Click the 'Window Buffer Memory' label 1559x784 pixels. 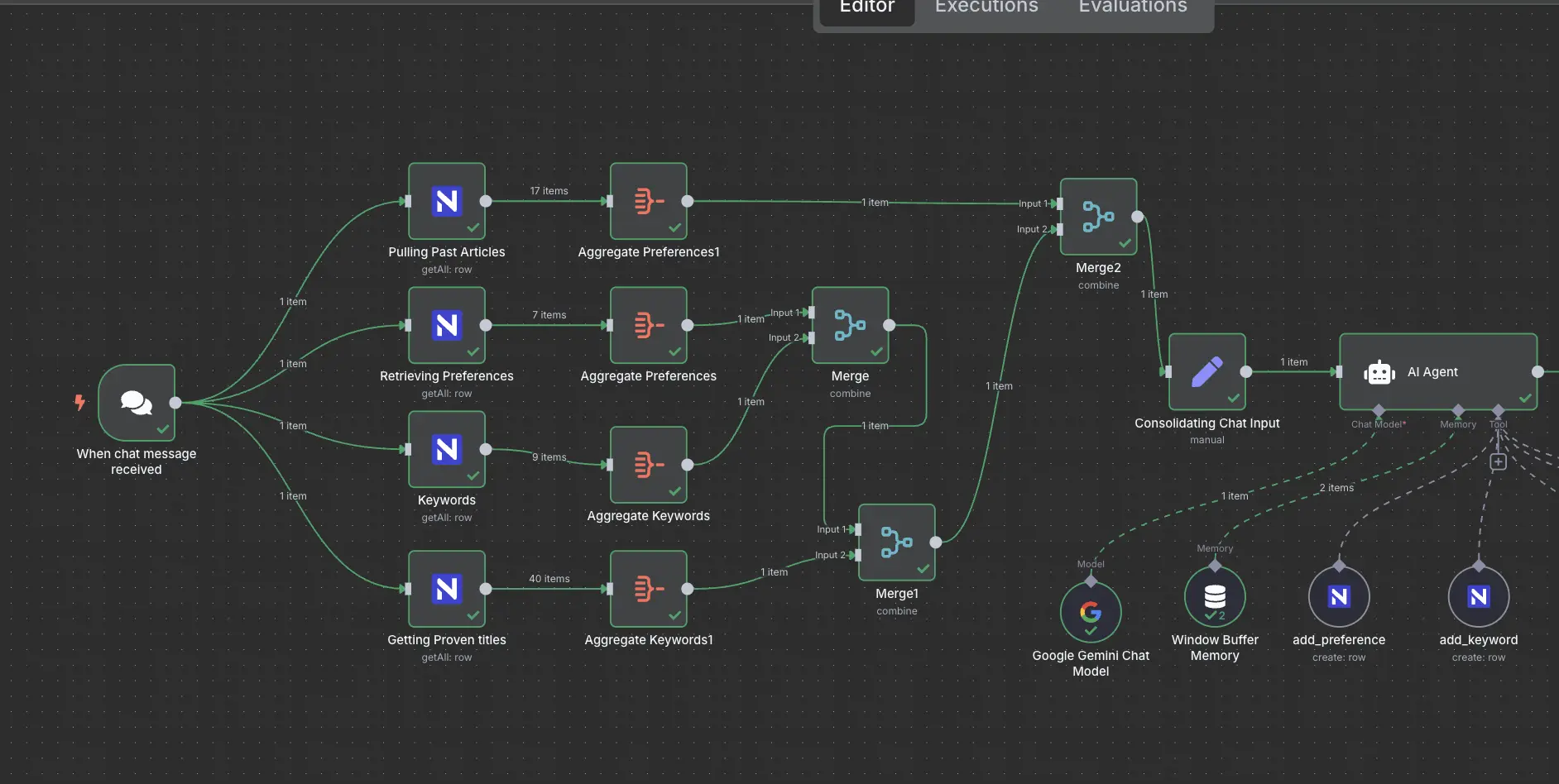point(1215,648)
